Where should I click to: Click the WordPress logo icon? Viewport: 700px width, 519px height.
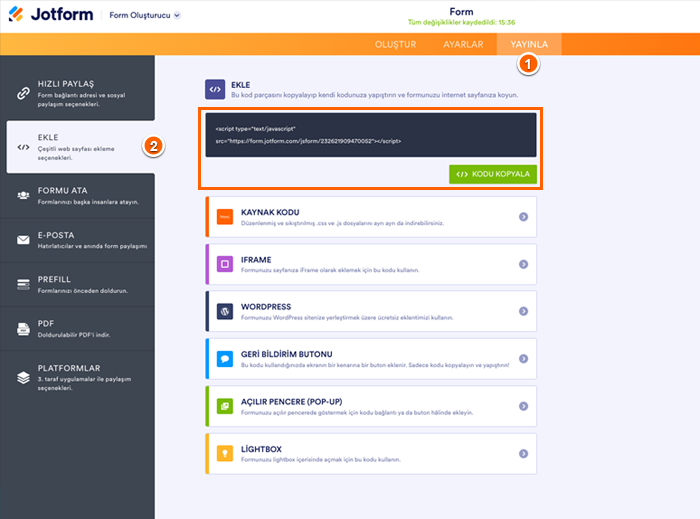click(x=225, y=311)
